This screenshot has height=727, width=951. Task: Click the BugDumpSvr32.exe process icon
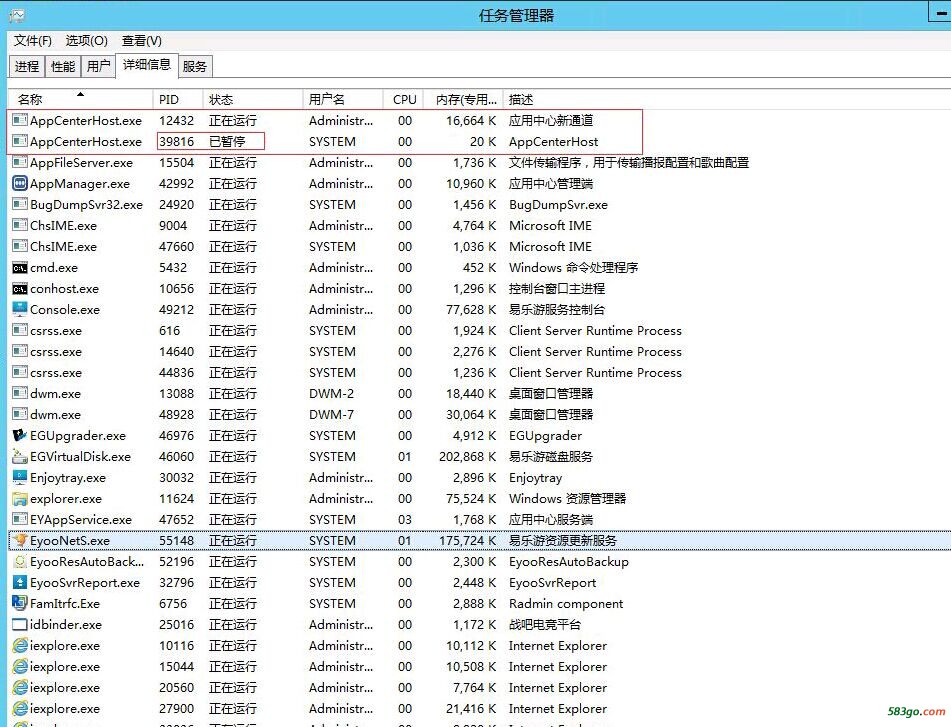pyautogui.click(x=20, y=204)
